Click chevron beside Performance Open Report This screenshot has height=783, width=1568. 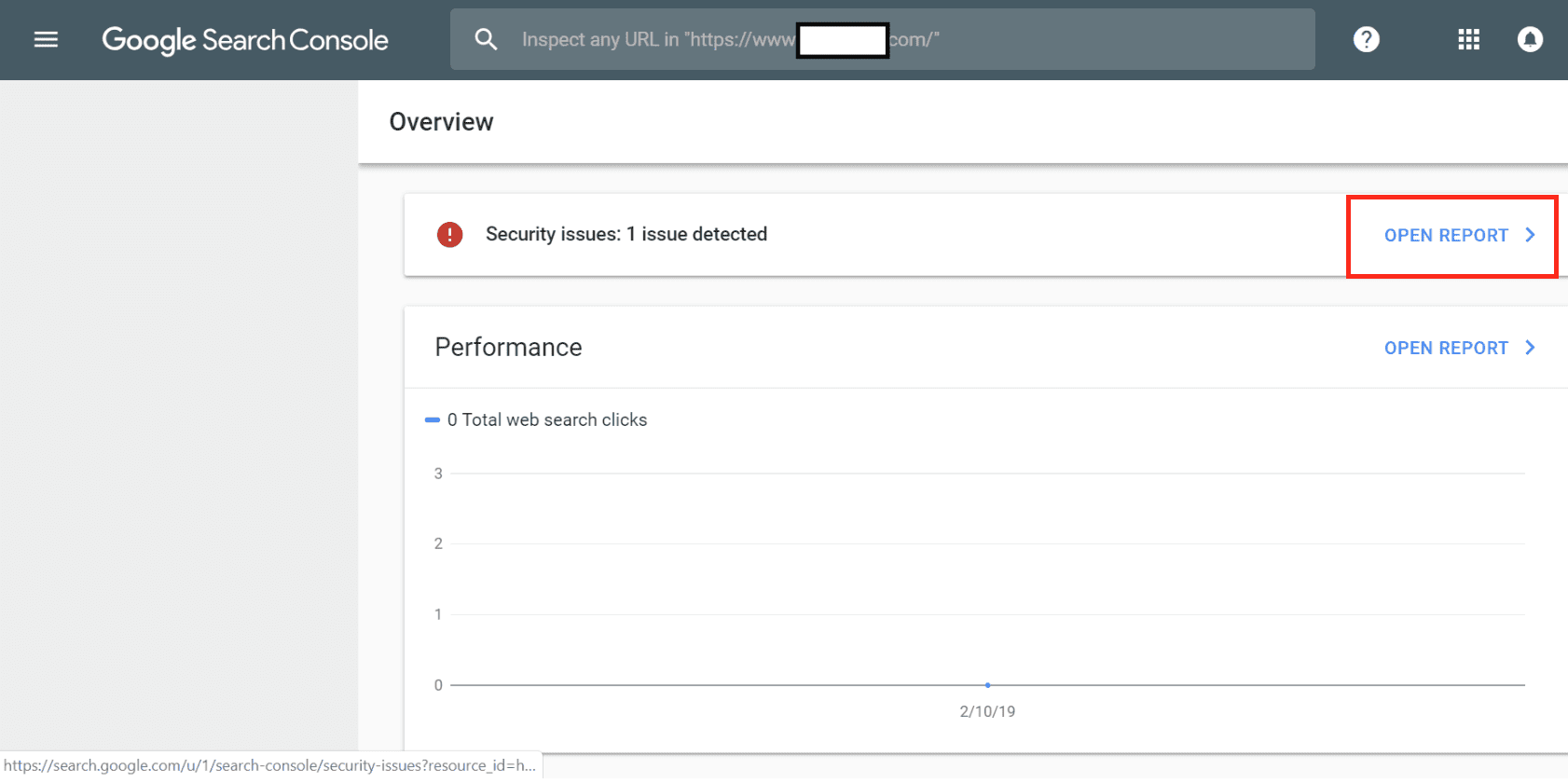pyautogui.click(x=1530, y=348)
